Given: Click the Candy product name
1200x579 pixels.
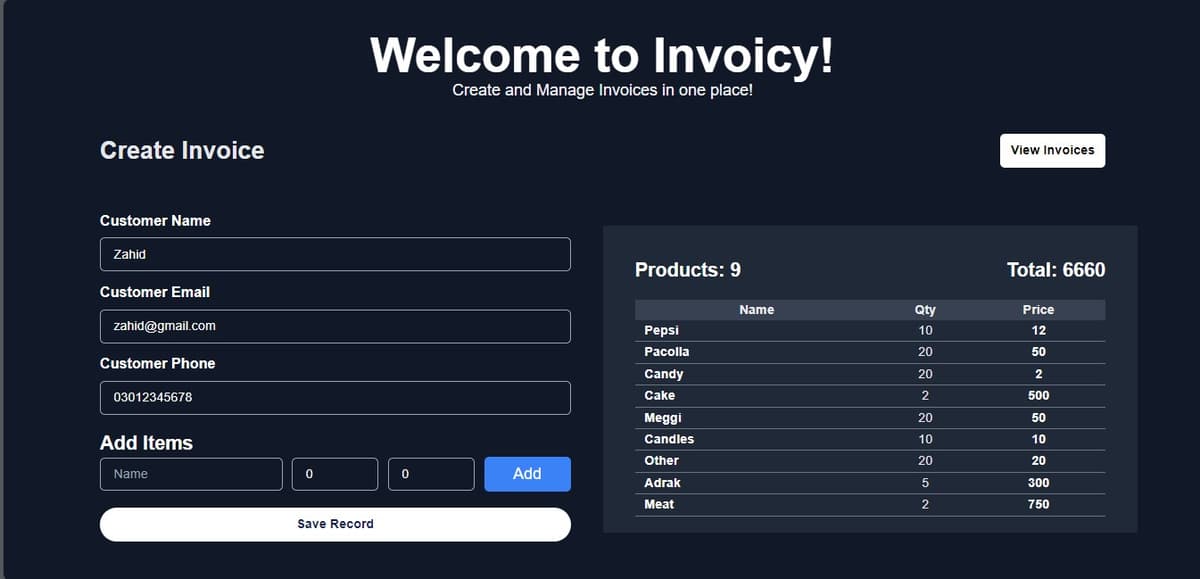Looking at the screenshot, I should [x=663, y=374].
